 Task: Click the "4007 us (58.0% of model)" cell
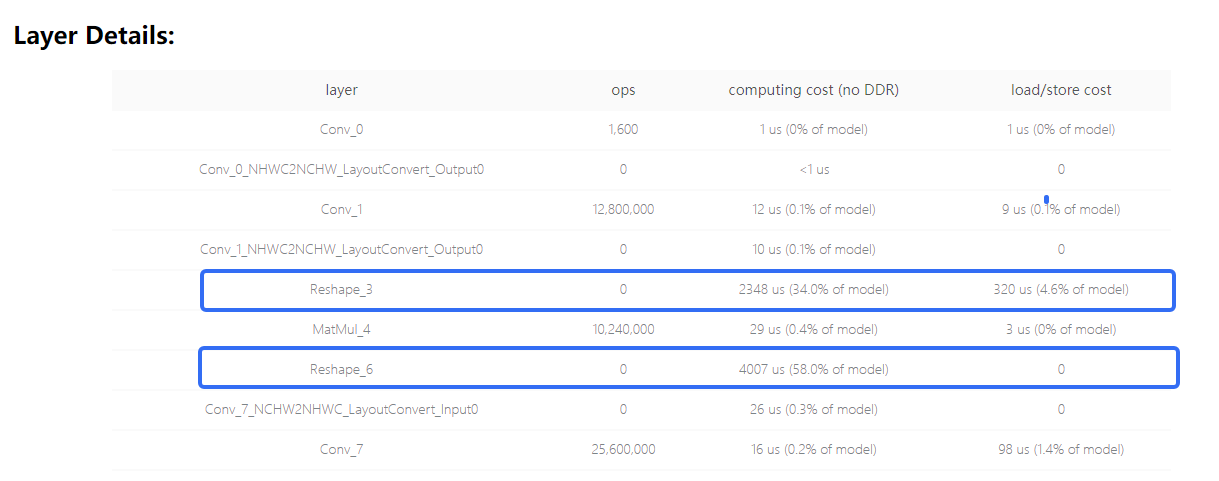[813, 369]
